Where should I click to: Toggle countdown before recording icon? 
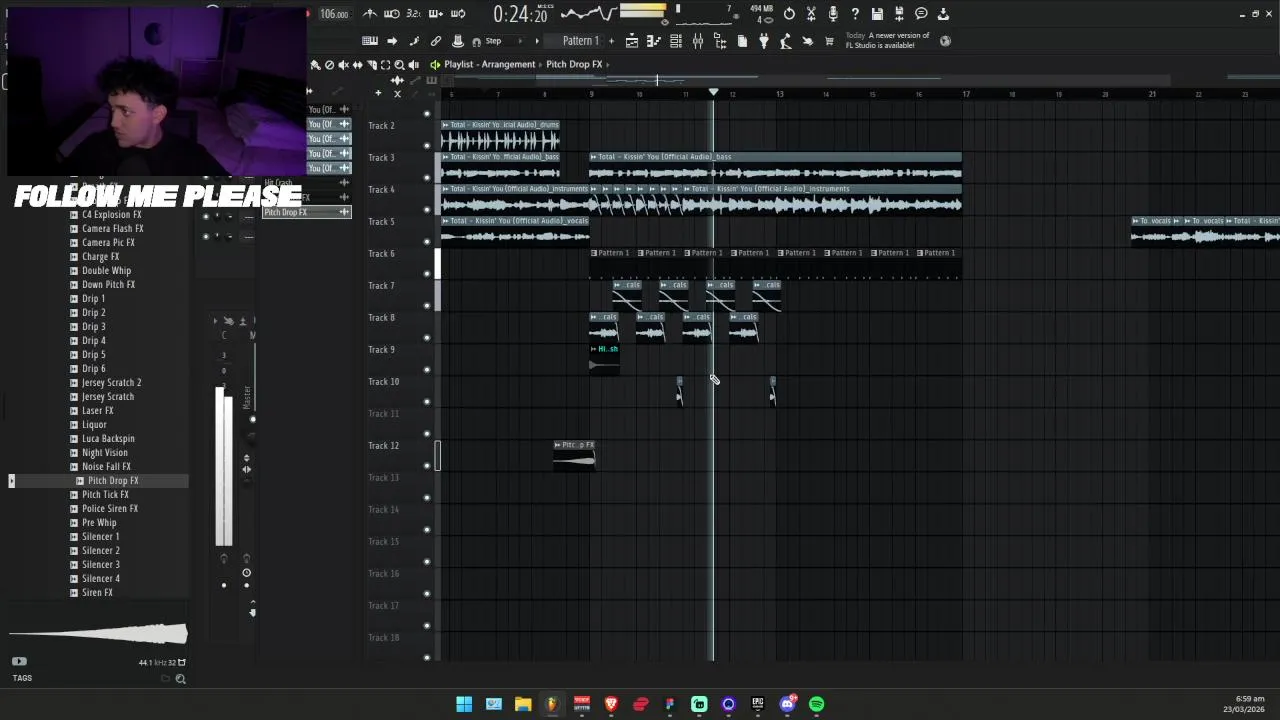[392, 14]
